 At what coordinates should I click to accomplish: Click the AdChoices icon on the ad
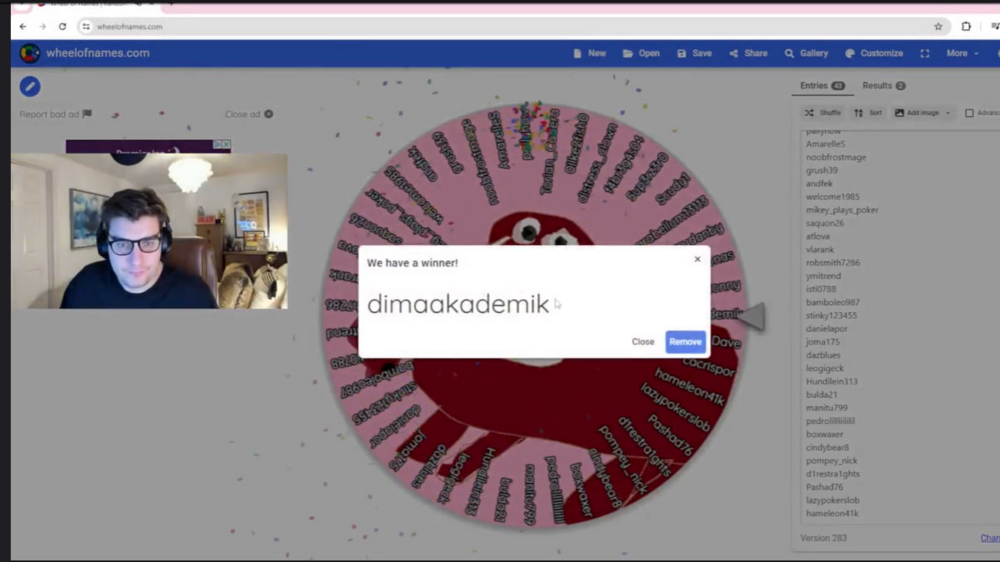(x=217, y=145)
